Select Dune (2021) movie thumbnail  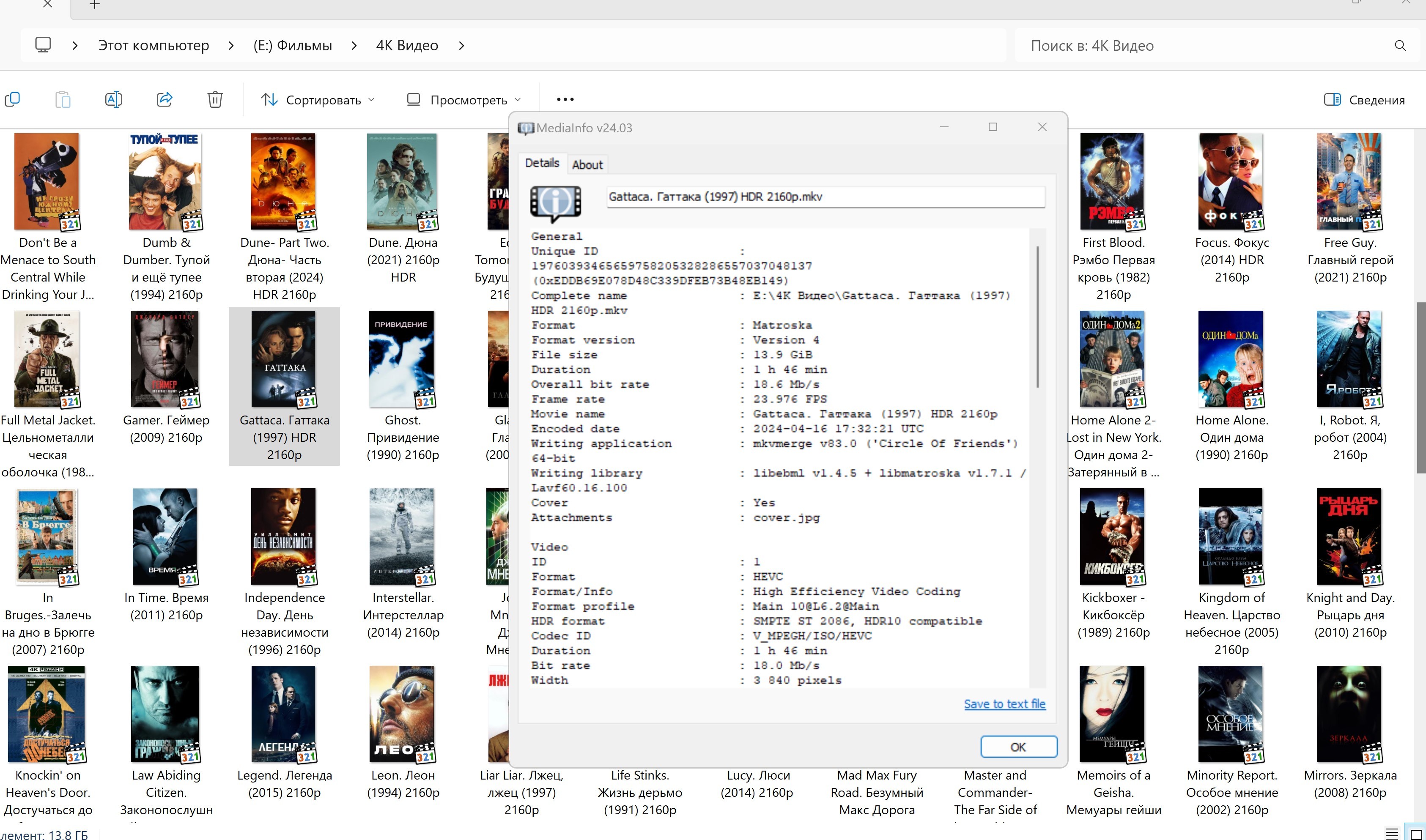tap(403, 182)
